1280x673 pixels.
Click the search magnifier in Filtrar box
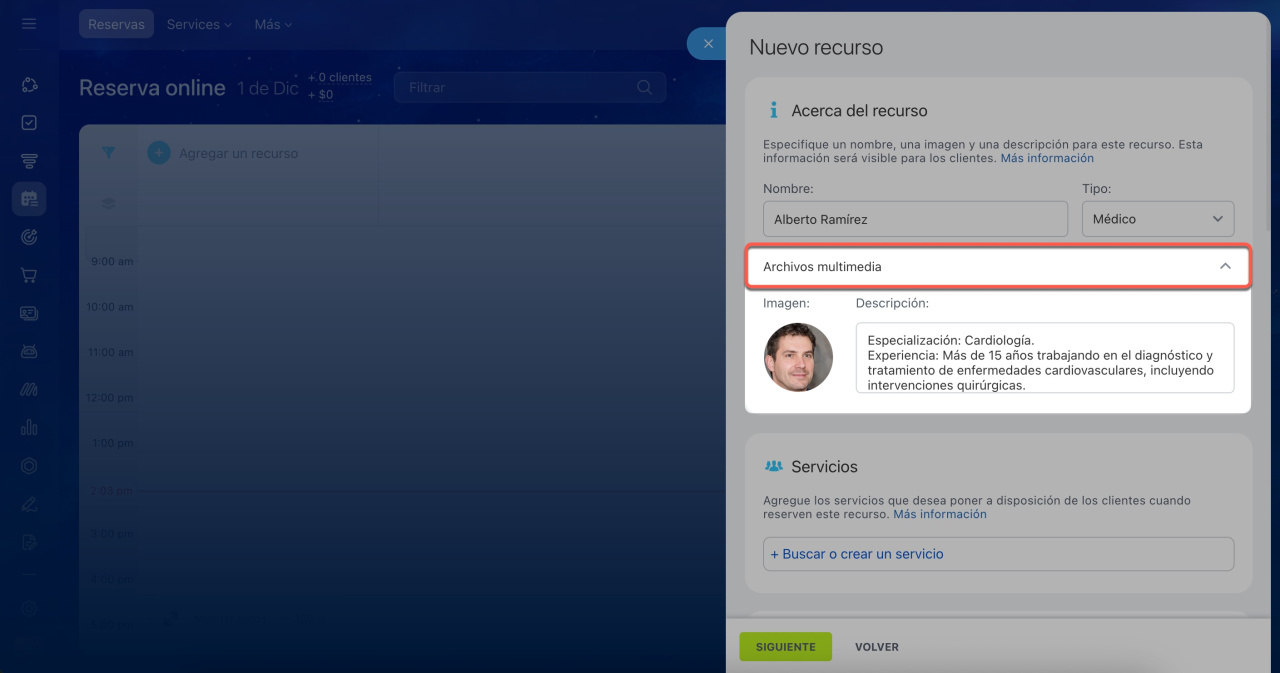click(x=645, y=88)
